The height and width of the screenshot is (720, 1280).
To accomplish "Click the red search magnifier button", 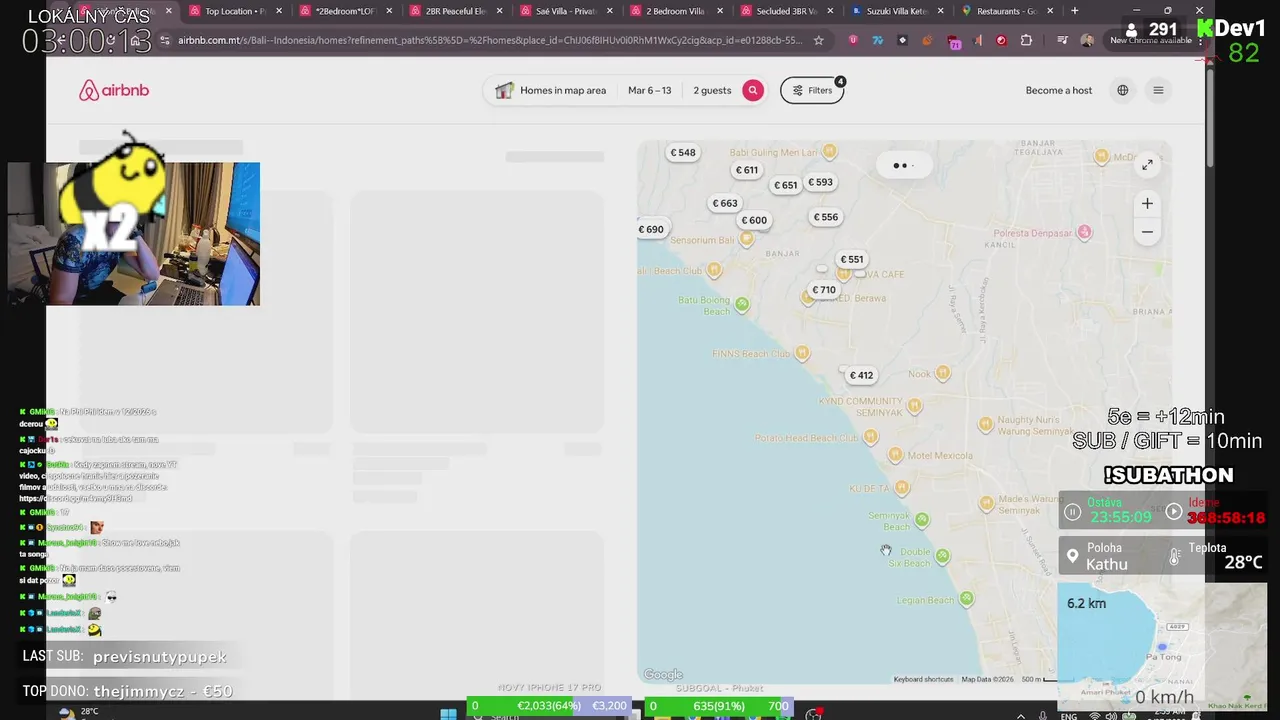I will [753, 90].
